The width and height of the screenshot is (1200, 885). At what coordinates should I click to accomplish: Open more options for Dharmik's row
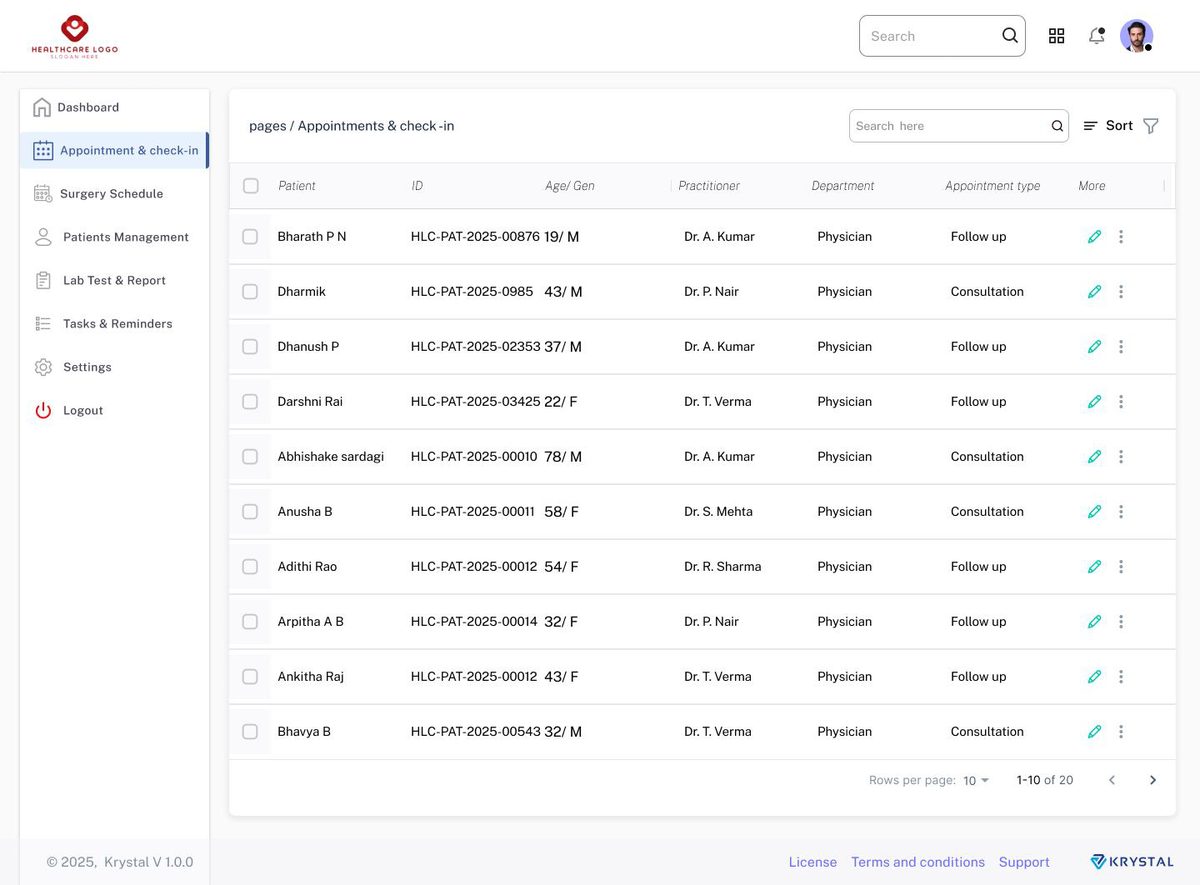(x=1121, y=292)
